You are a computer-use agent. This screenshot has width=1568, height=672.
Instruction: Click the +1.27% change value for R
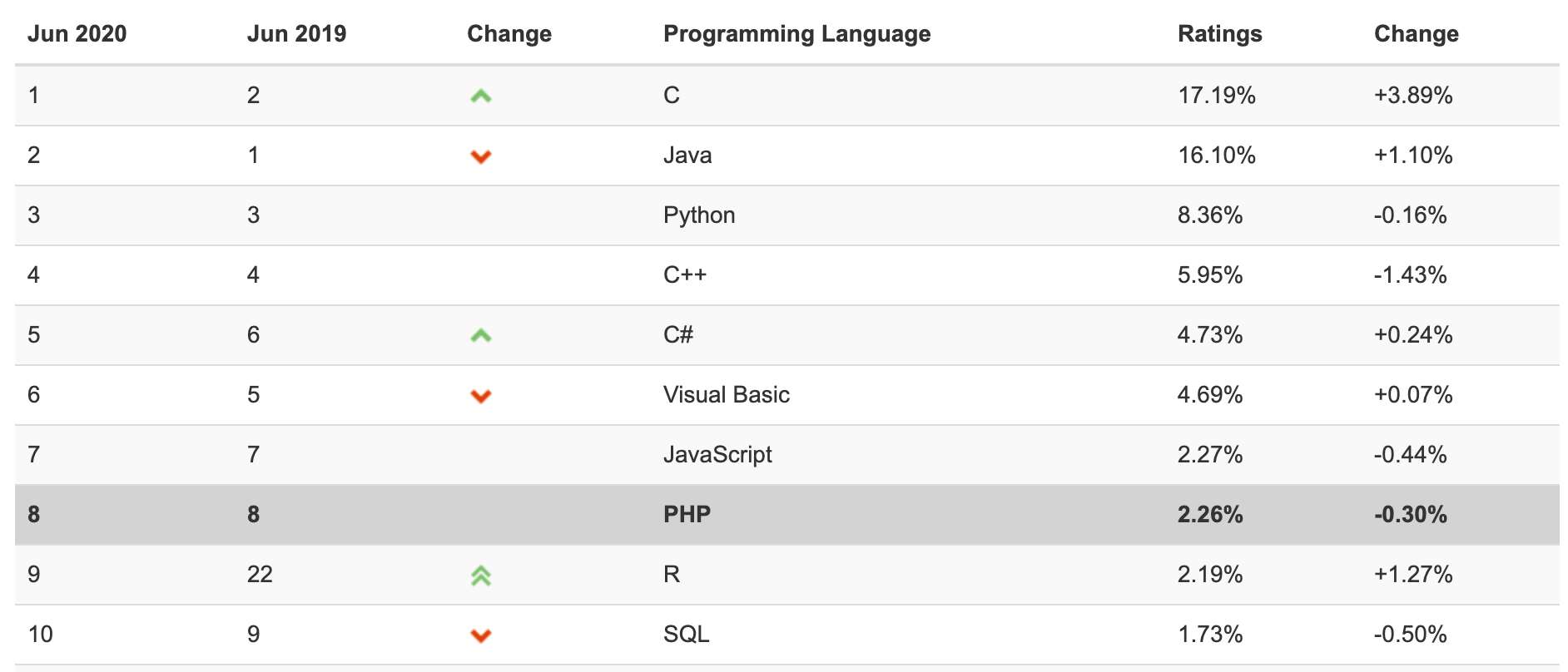1412,575
